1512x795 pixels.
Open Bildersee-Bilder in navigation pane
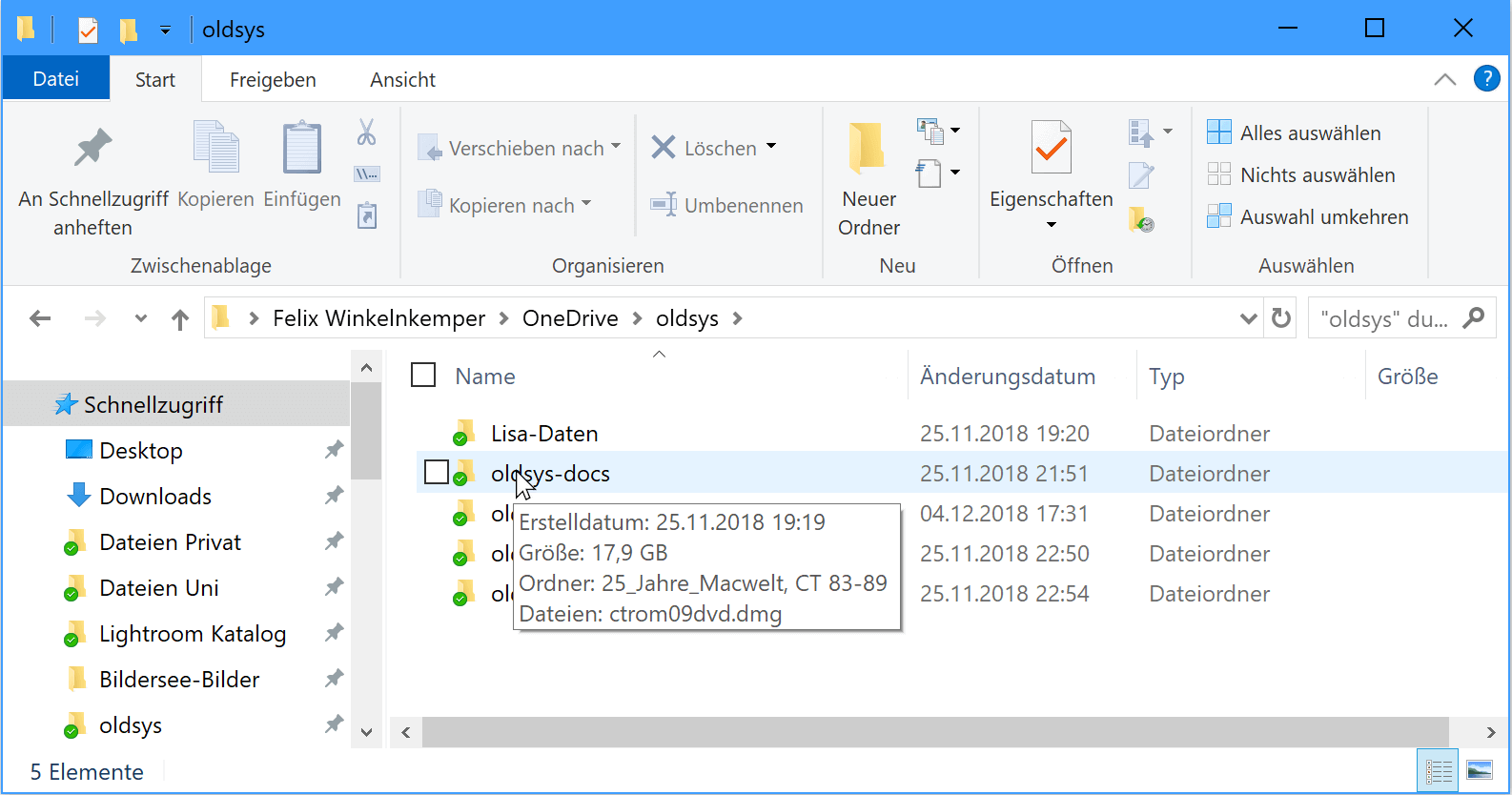coord(179,680)
